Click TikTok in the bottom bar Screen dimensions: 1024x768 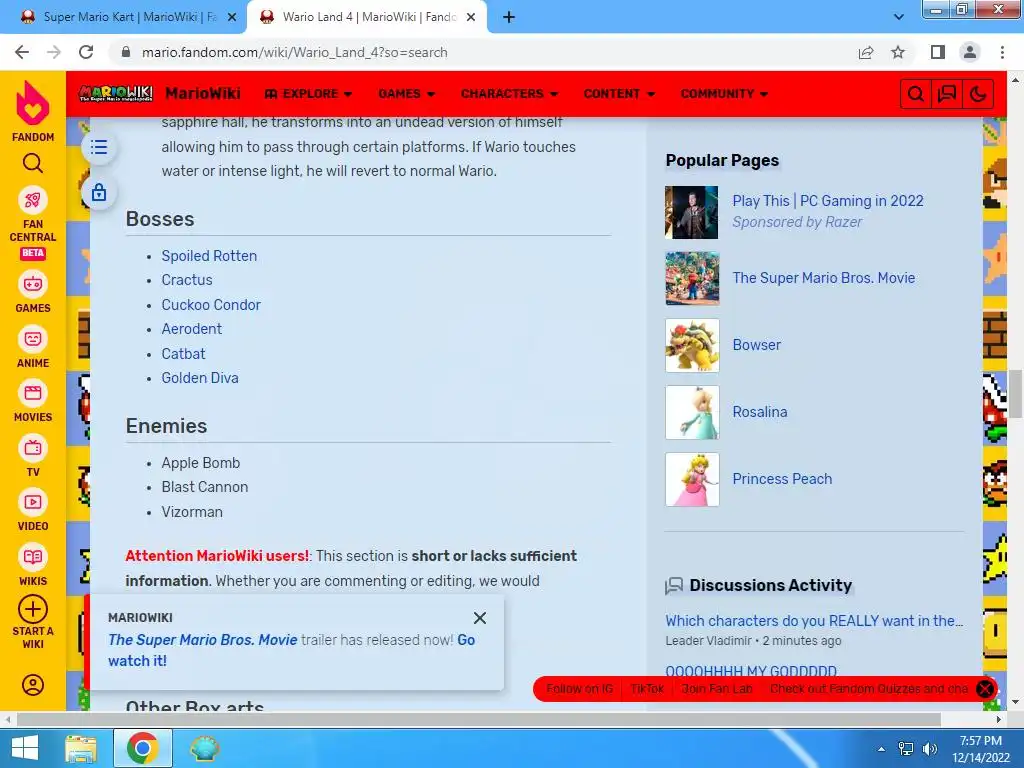[647, 689]
